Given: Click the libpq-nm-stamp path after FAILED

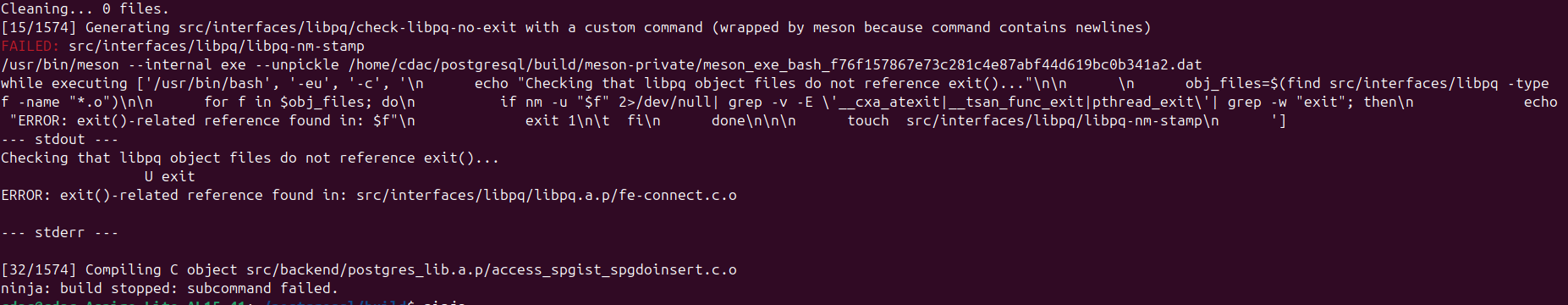Looking at the screenshot, I should tap(217, 46).
